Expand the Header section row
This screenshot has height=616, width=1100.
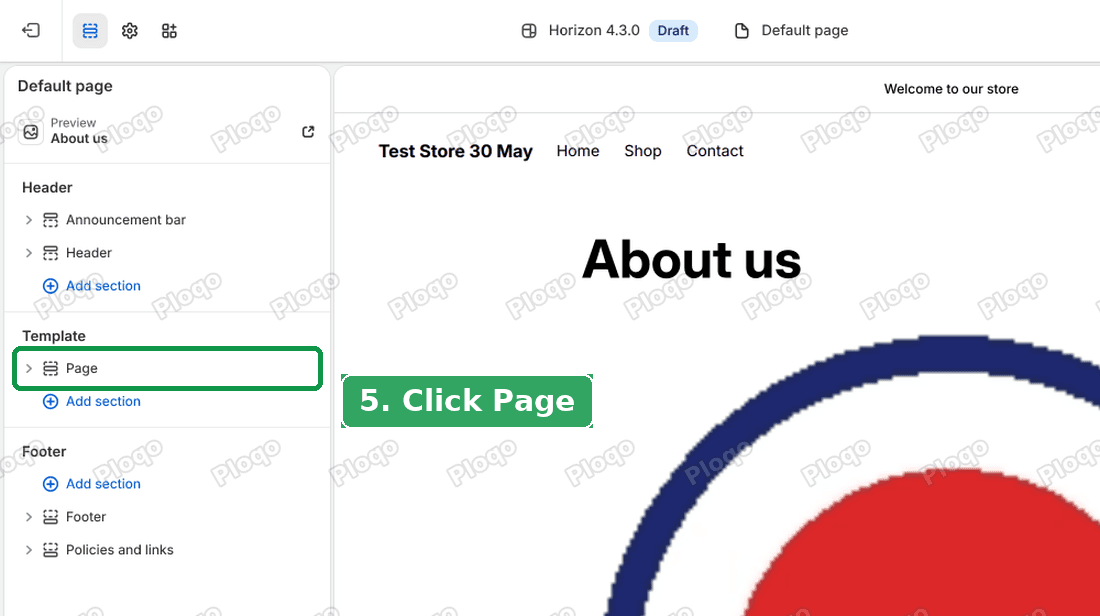coord(29,253)
